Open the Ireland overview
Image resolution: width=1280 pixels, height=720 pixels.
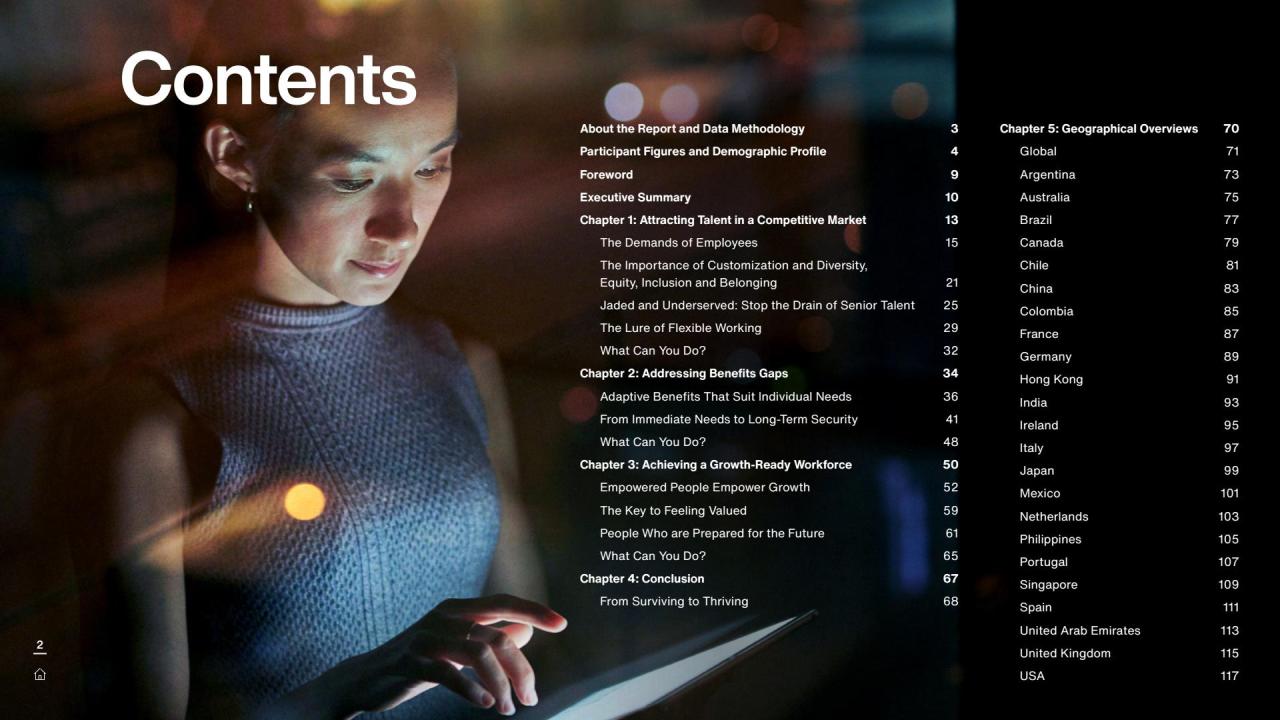tap(1039, 426)
